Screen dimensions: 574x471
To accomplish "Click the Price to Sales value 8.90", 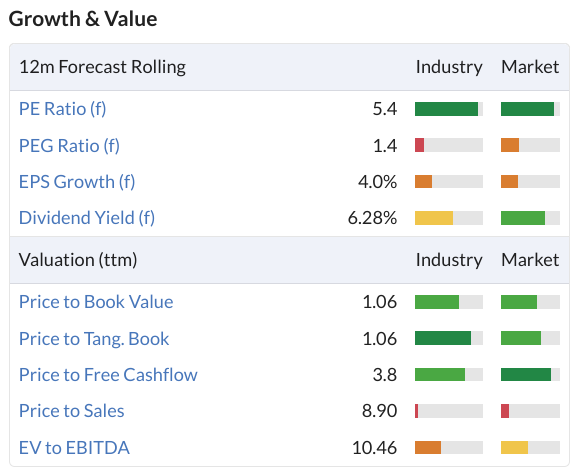I will coord(380,411).
